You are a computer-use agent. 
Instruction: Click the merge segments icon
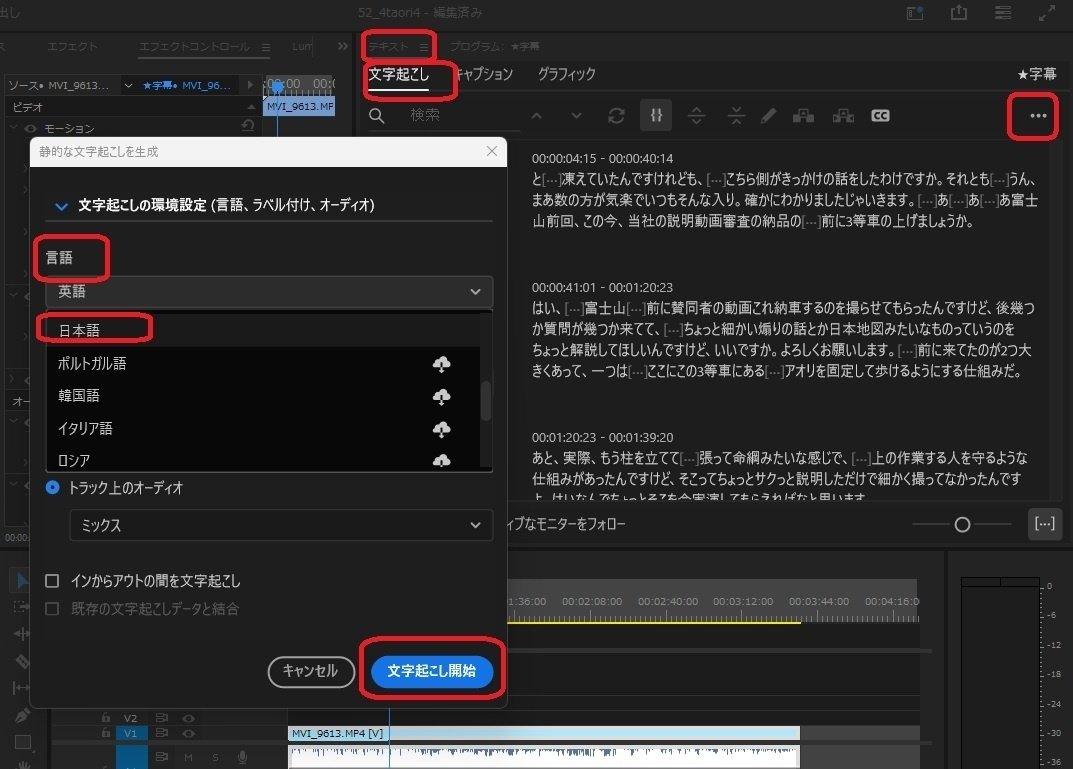click(736, 116)
